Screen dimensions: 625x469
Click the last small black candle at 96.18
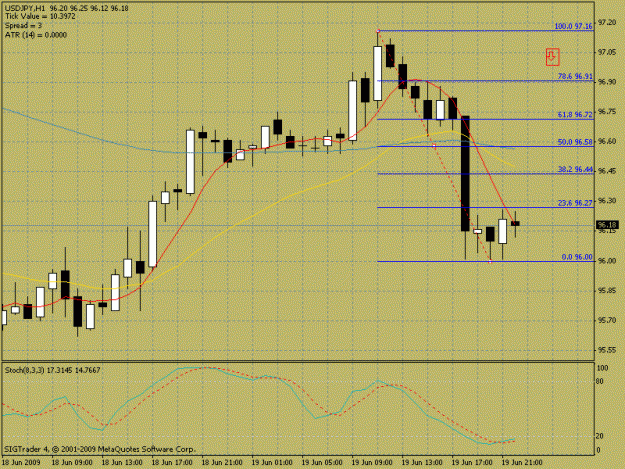point(515,224)
